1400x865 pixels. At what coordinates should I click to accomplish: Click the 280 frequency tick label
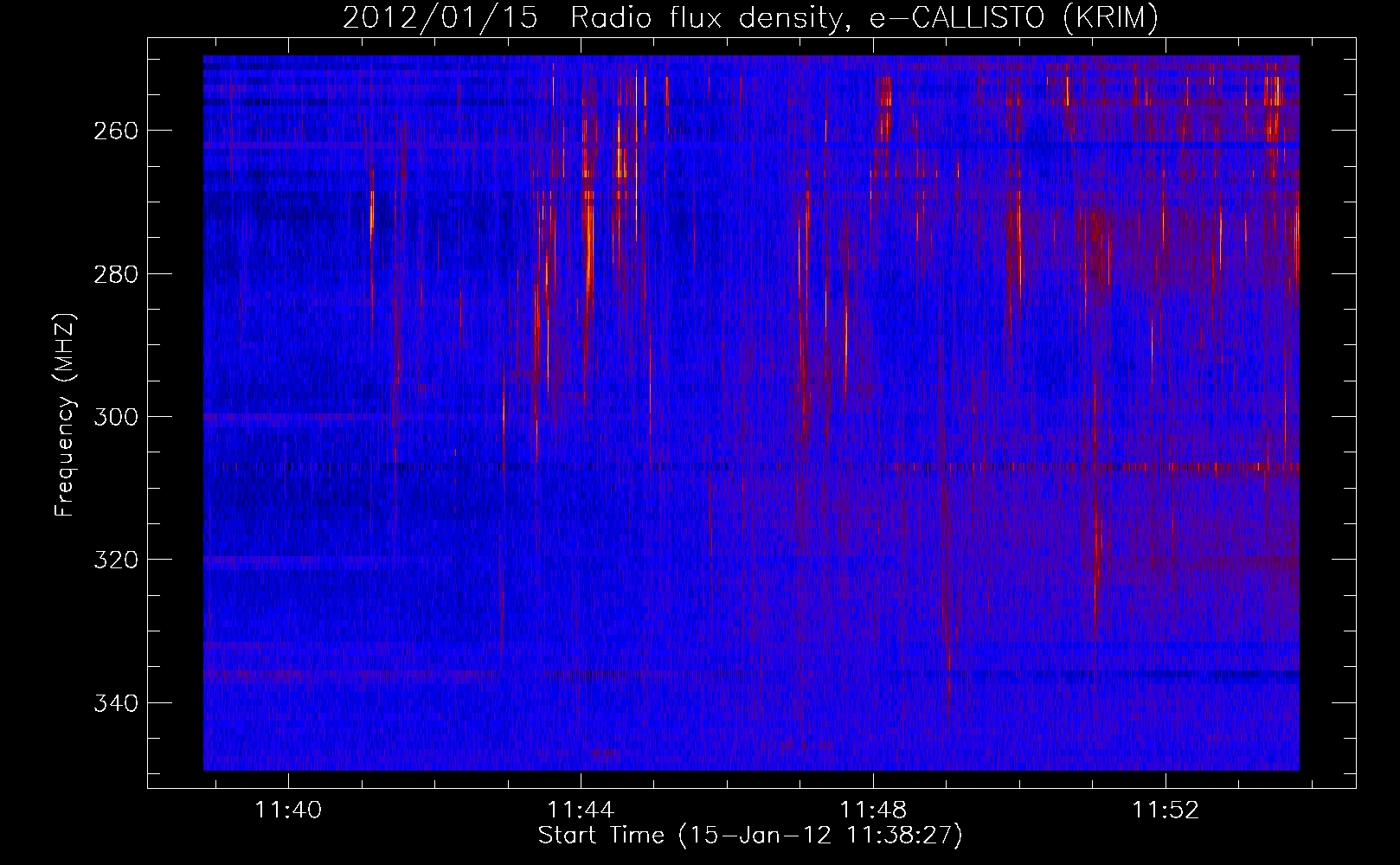pos(115,274)
